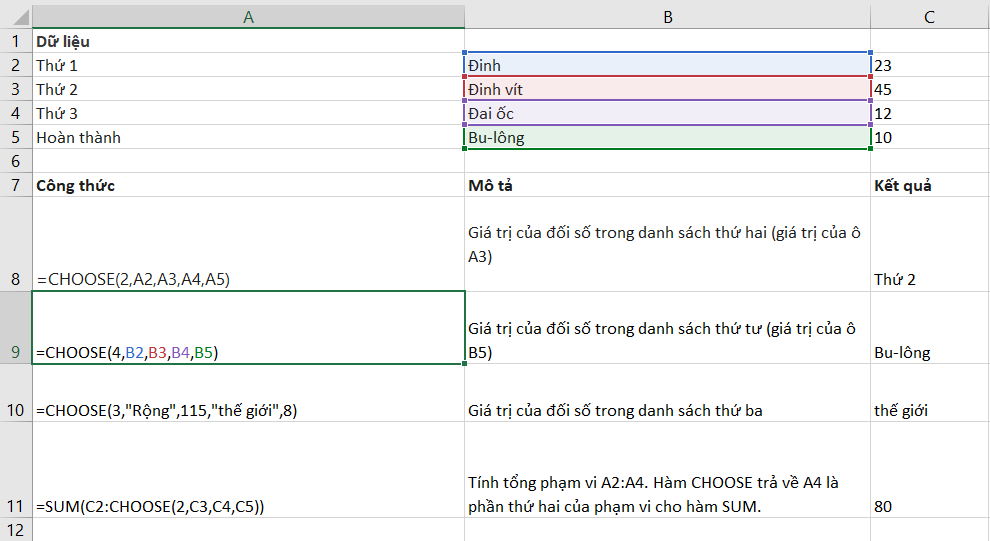Select blue-highlighted cell 'Đinh'

coord(667,65)
